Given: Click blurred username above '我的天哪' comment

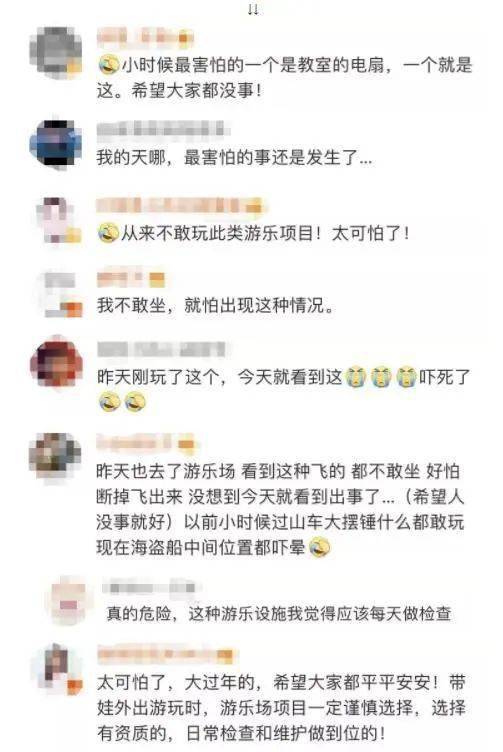Looking at the screenshot, I should coord(161,130).
